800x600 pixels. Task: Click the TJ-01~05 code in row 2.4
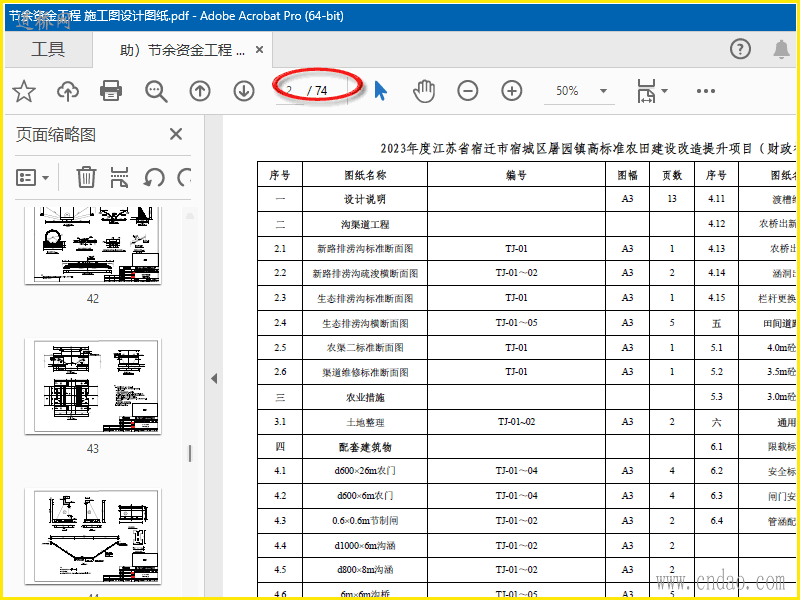[x=516, y=322]
